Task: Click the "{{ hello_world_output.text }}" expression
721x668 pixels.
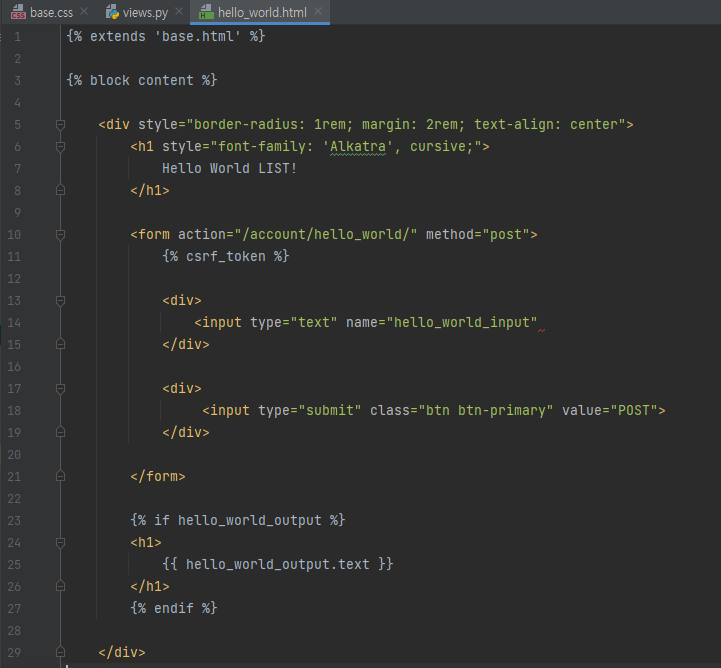Action: pyautogui.click(x=278, y=564)
